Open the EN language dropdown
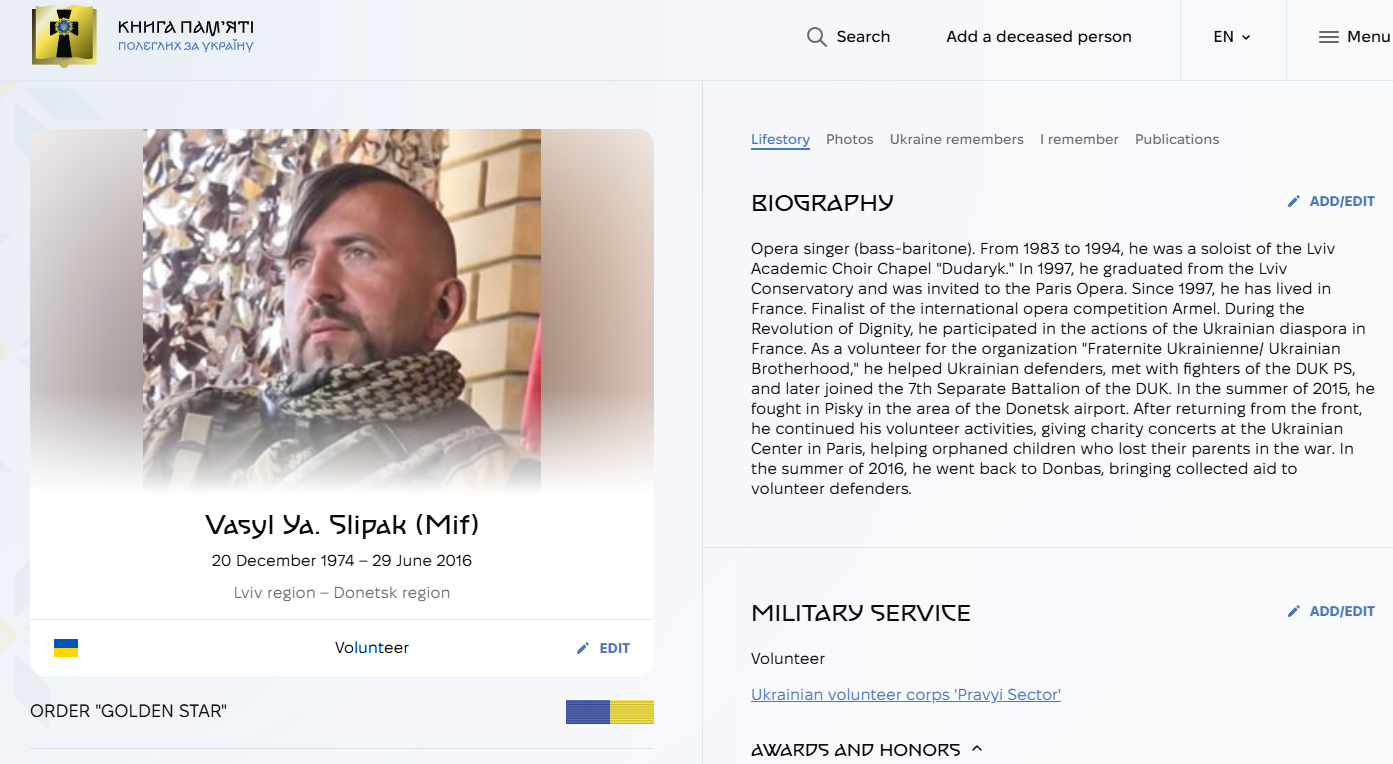 tap(1232, 37)
